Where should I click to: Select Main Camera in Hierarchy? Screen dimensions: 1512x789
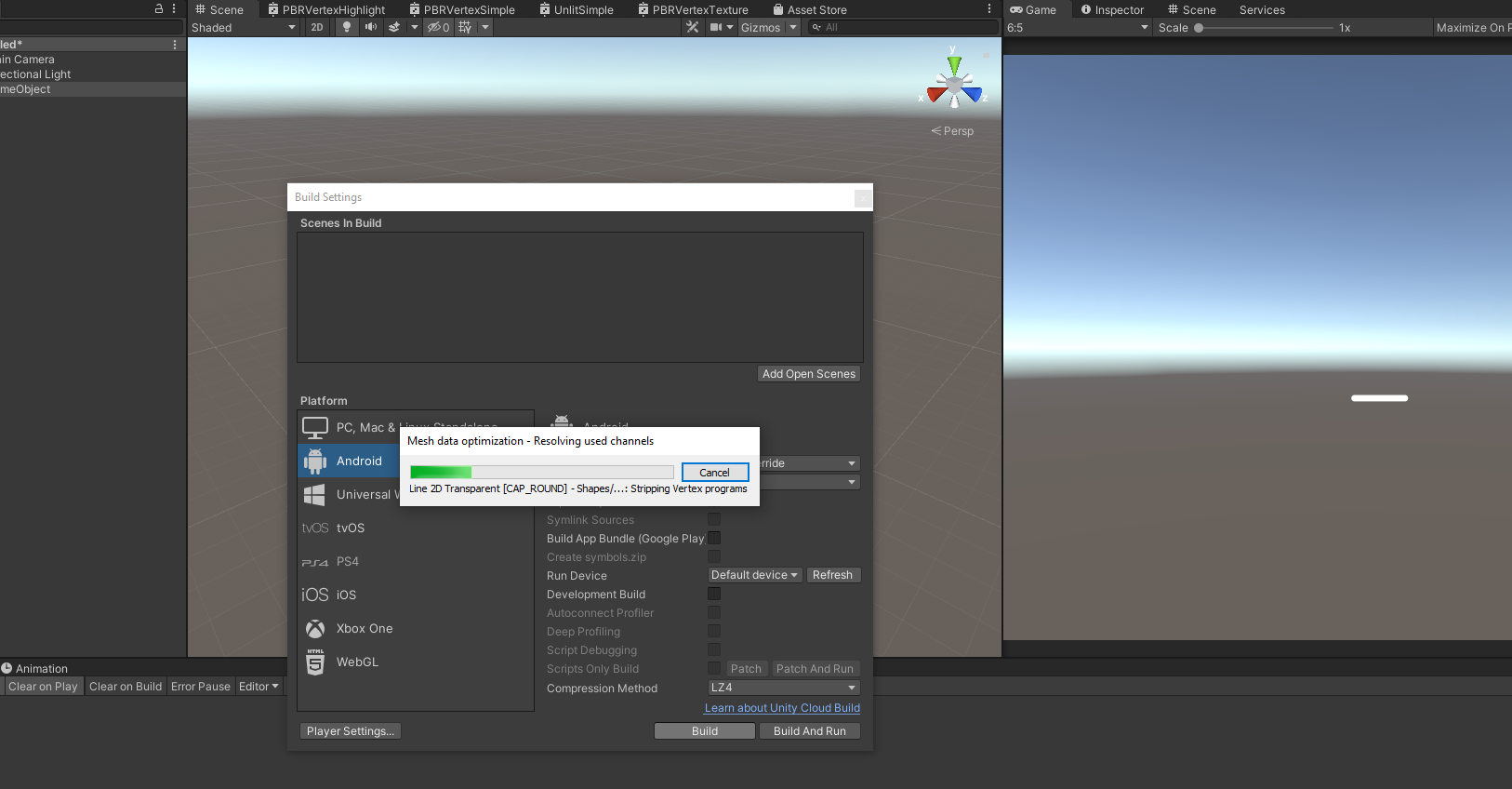point(93,60)
